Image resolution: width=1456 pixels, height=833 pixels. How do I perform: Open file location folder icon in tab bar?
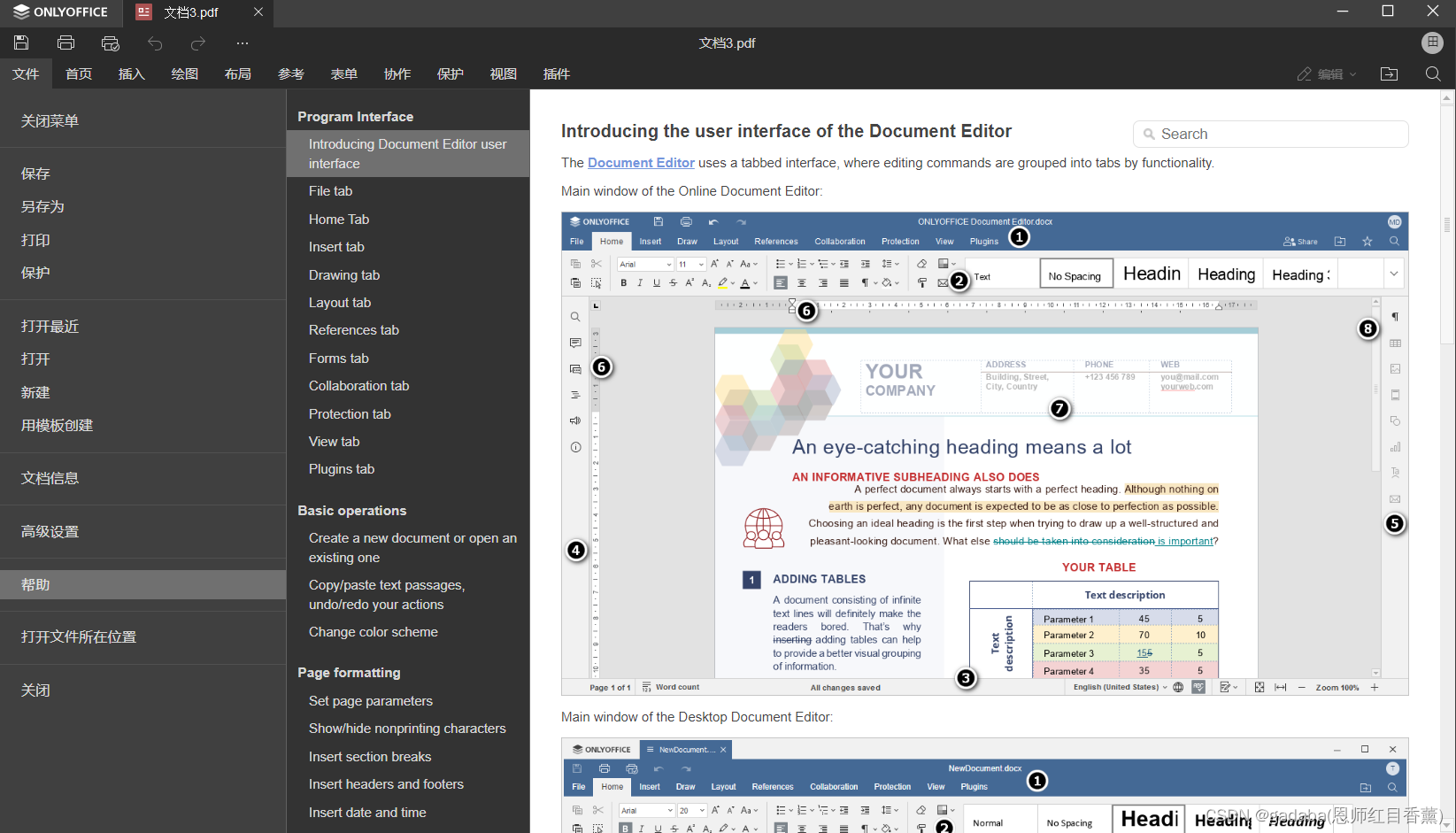1390,74
